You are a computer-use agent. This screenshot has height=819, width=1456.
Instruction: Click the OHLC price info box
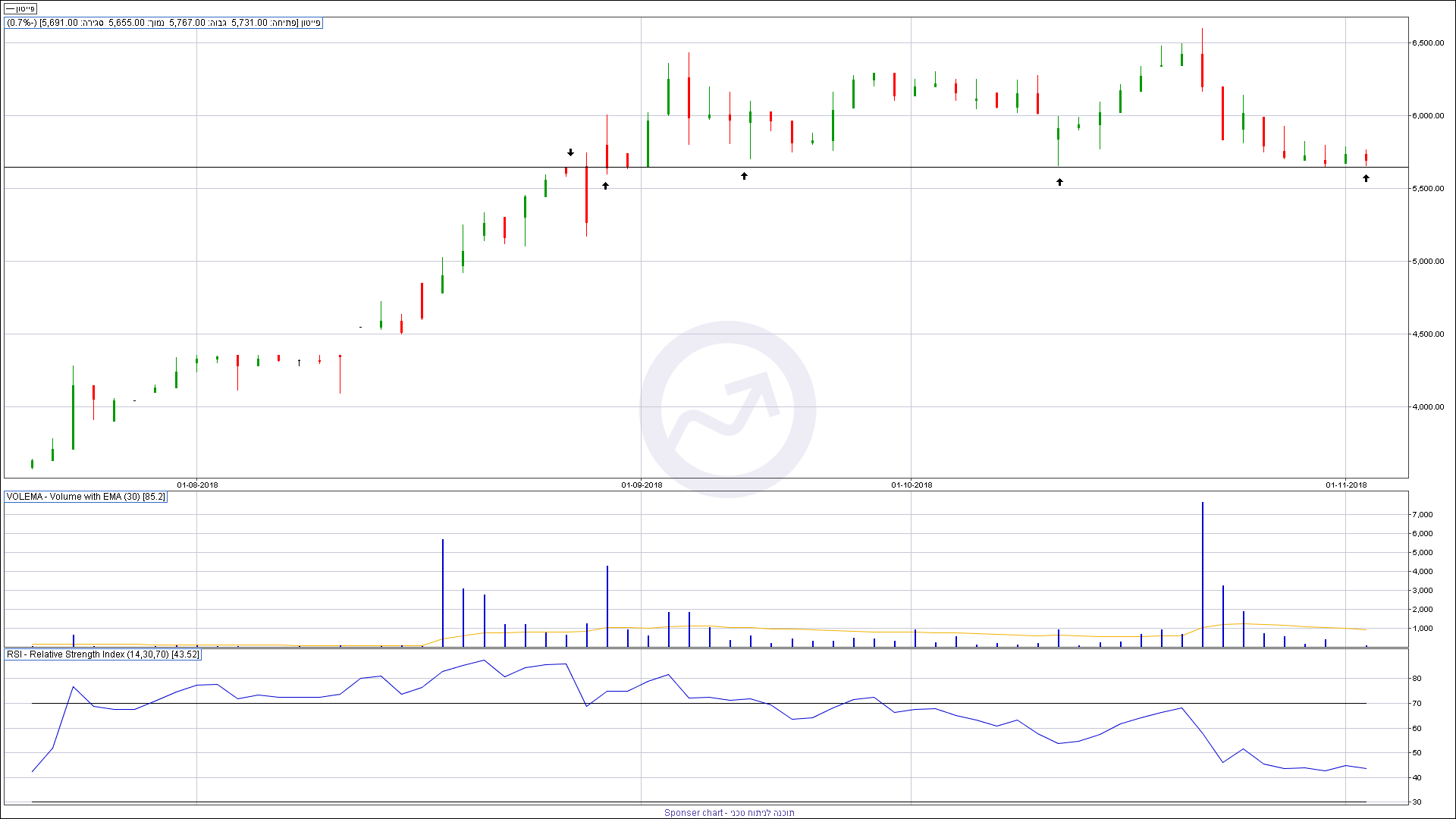164,23
